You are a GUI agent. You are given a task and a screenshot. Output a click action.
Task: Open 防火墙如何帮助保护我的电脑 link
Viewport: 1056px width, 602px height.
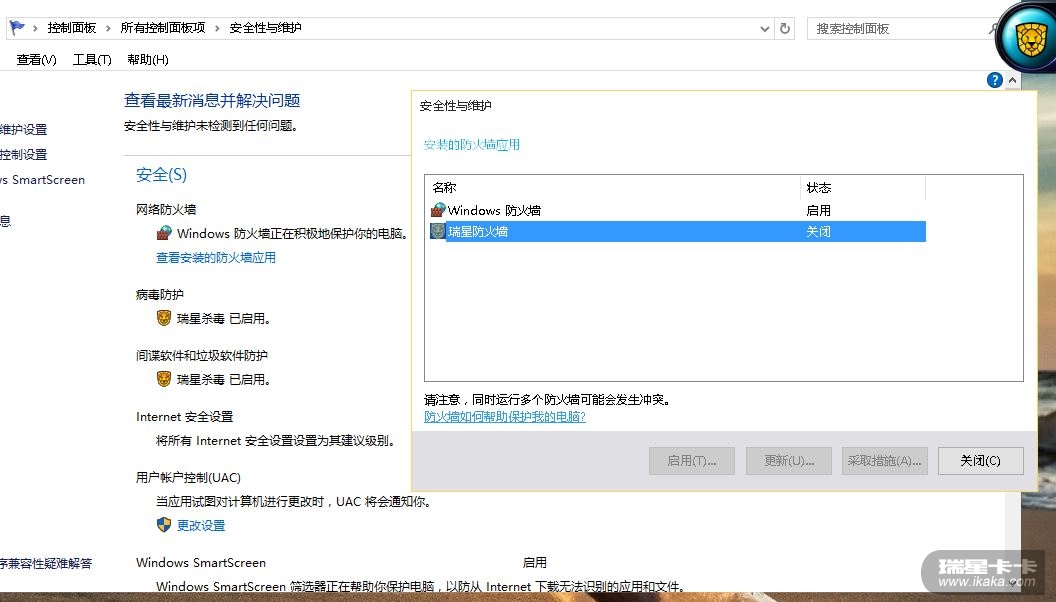(504, 417)
